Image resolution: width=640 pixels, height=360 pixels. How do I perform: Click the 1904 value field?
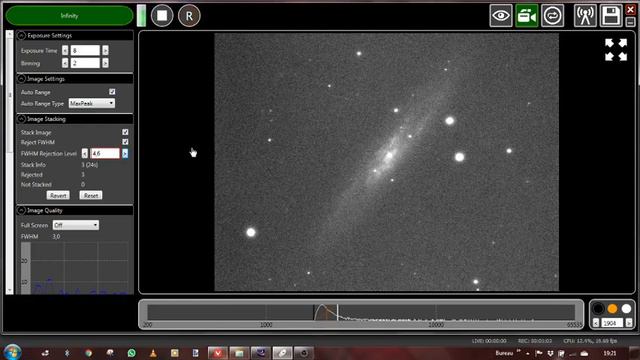tap(612, 323)
